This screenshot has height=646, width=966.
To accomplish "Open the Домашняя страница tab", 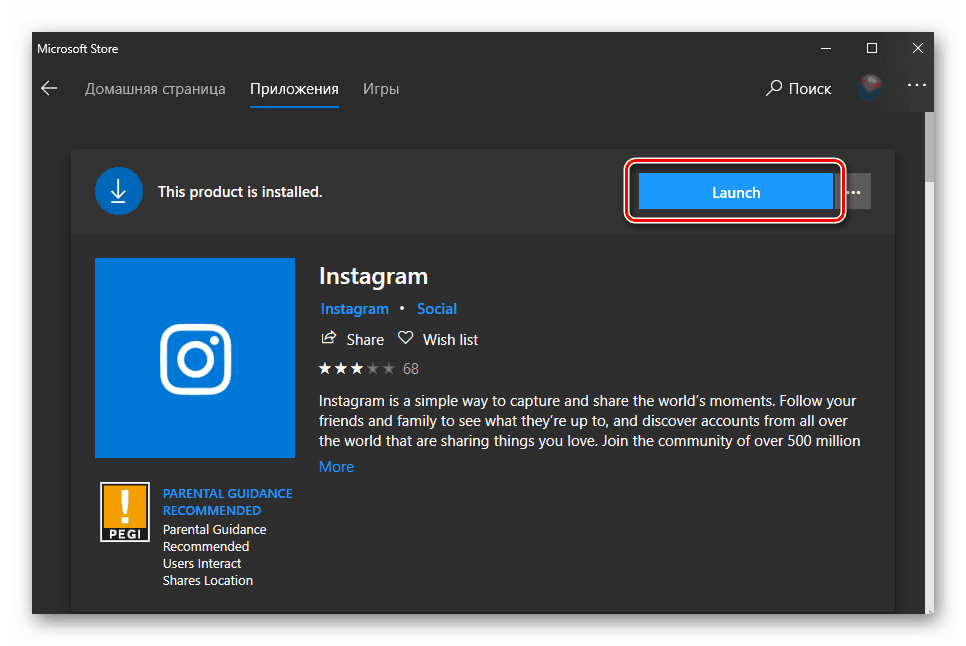I will [155, 89].
